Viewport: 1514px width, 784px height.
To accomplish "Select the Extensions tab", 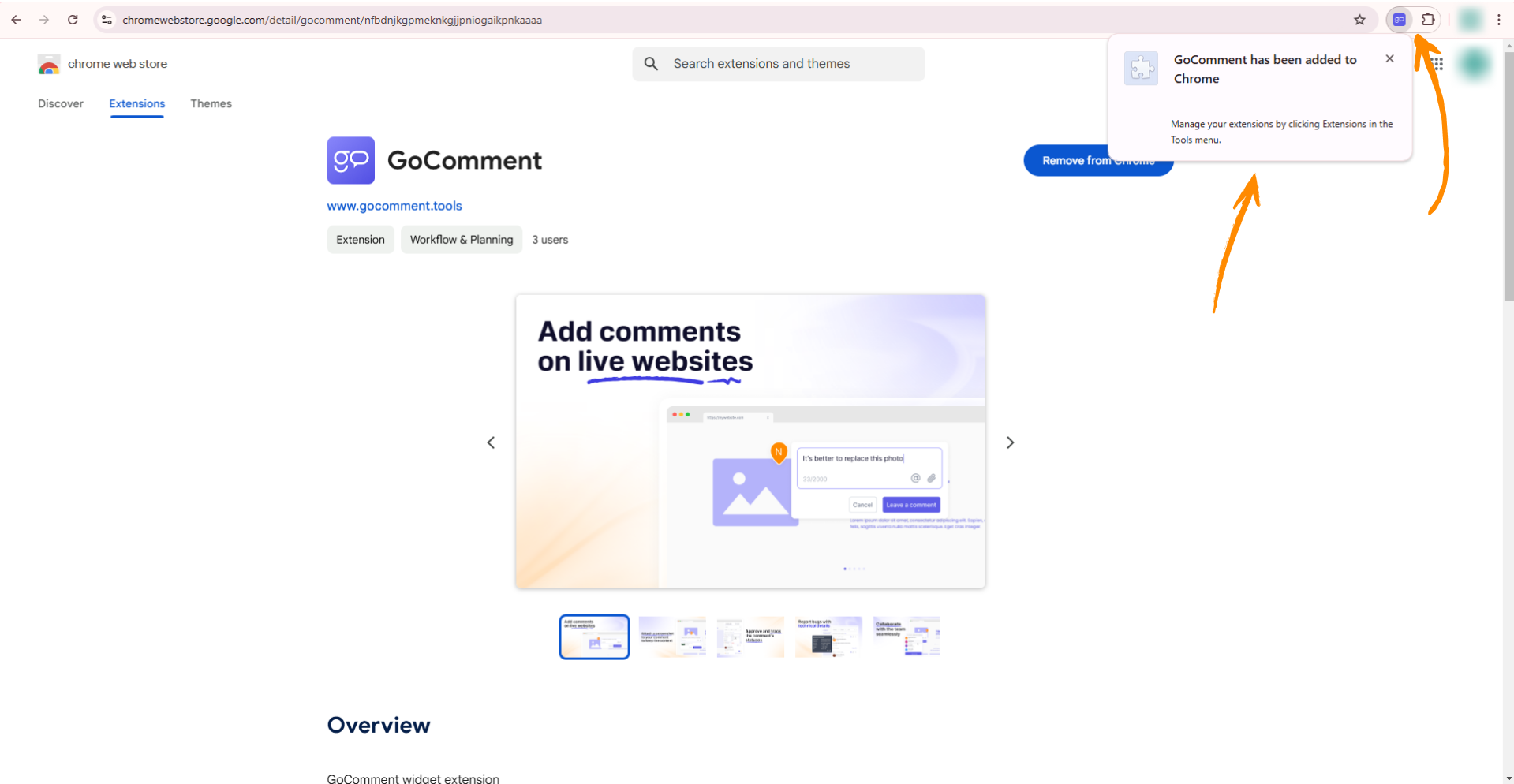I will (136, 103).
